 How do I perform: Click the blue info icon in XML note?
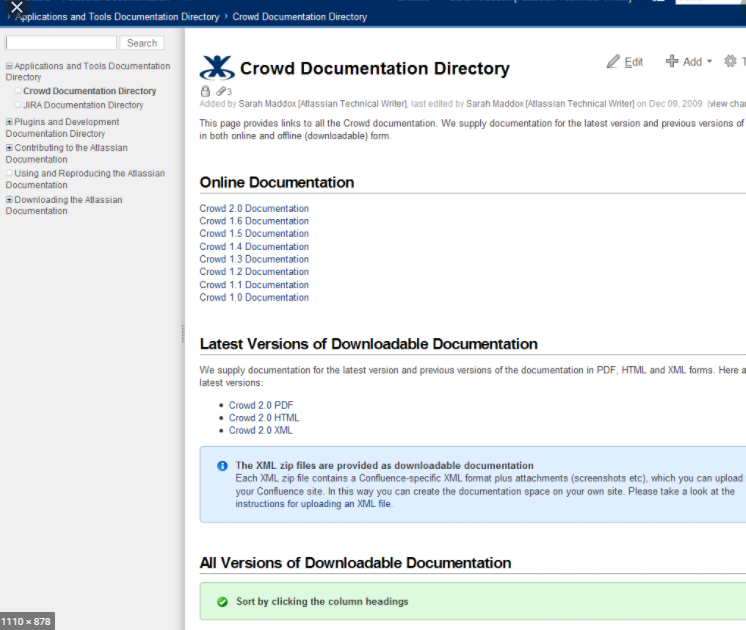[222, 466]
